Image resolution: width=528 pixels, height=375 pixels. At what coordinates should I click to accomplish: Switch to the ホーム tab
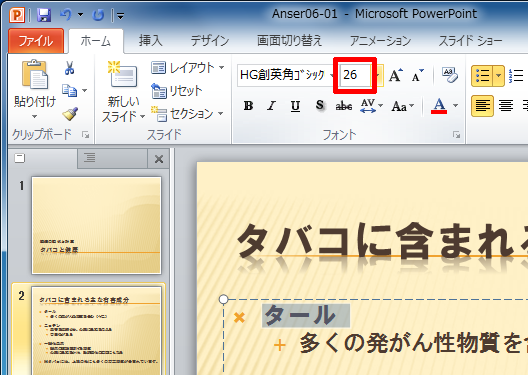click(x=96, y=41)
